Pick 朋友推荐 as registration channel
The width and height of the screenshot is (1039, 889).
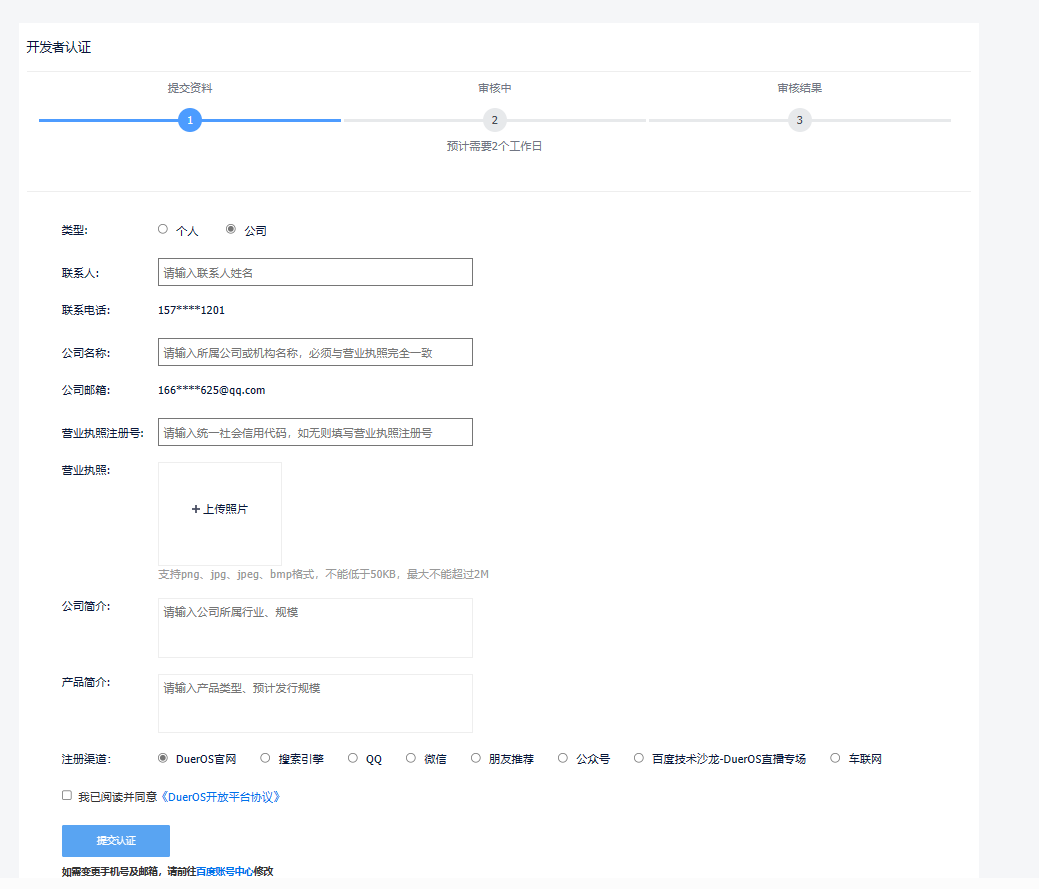click(x=476, y=758)
